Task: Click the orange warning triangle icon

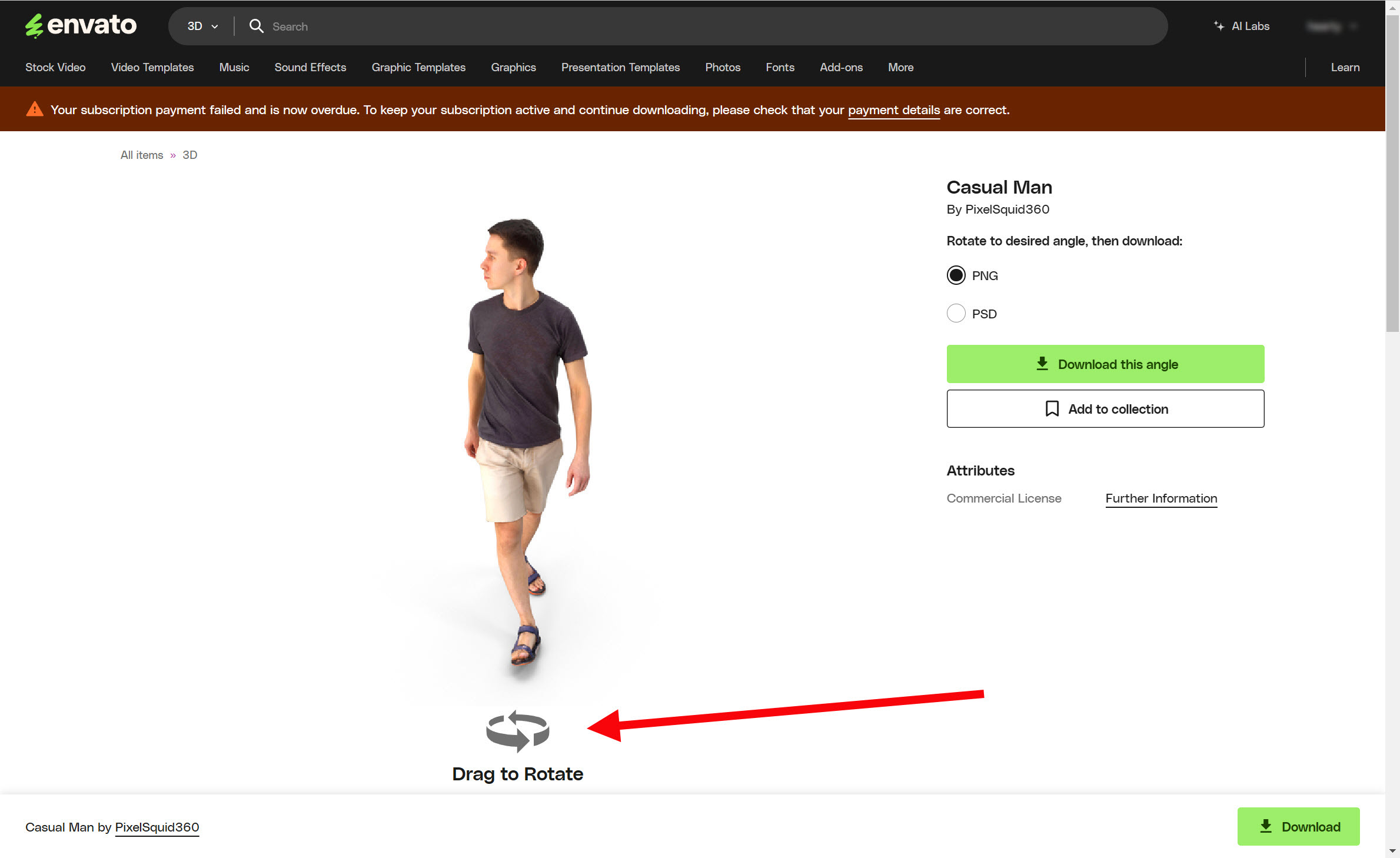Action: pyautogui.click(x=35, y=109)
